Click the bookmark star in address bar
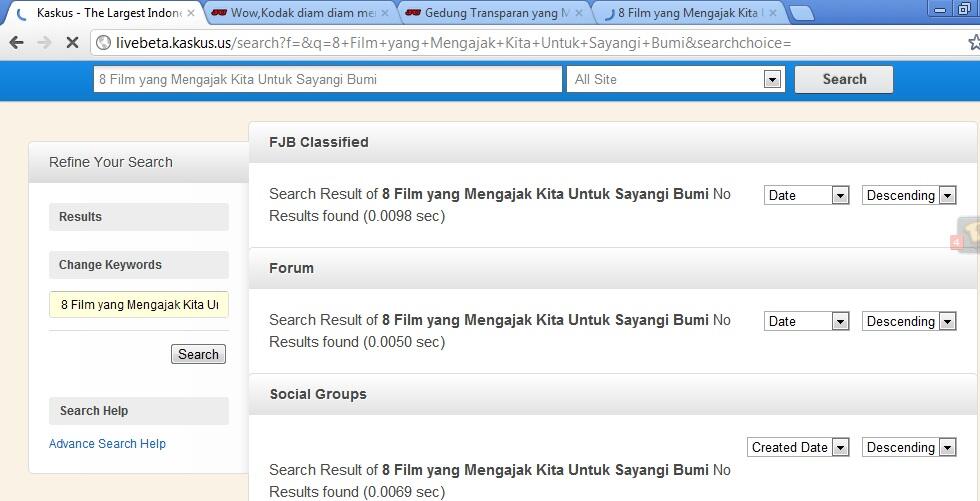This screenshot has height=501, width=980. (974, 42)
